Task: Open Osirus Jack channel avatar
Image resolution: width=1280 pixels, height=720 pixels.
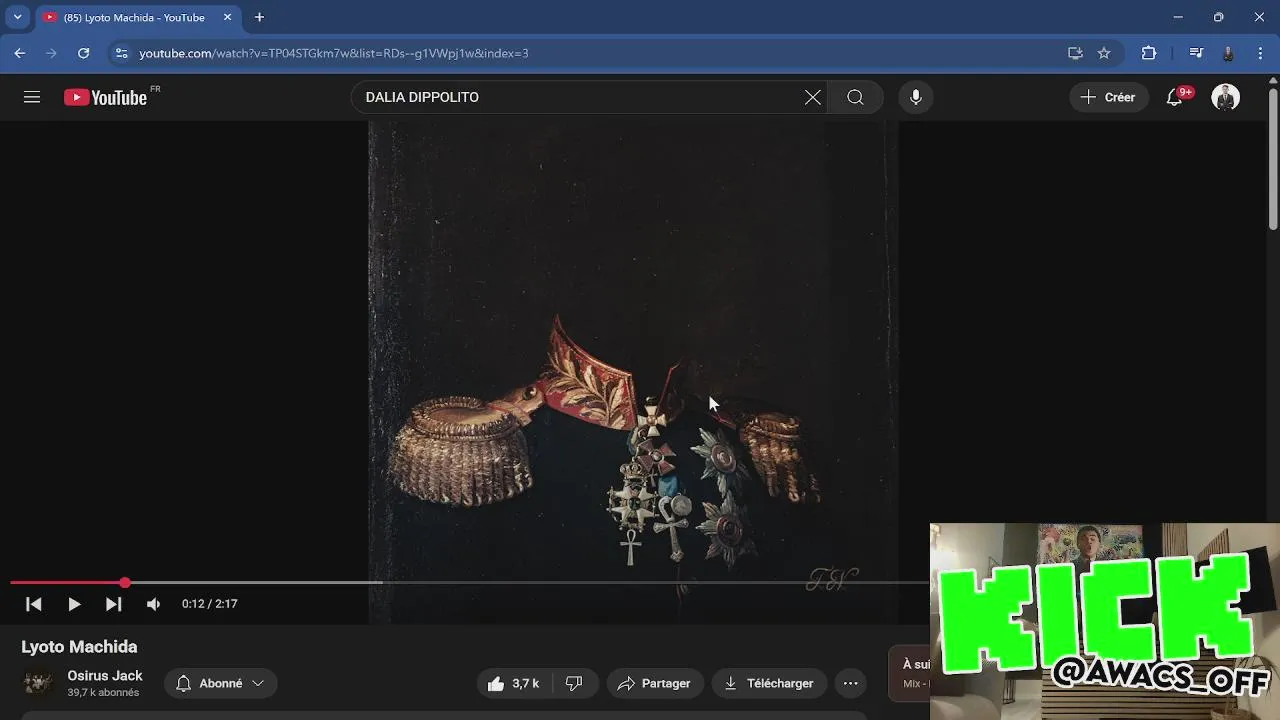Action: [38, 683]
